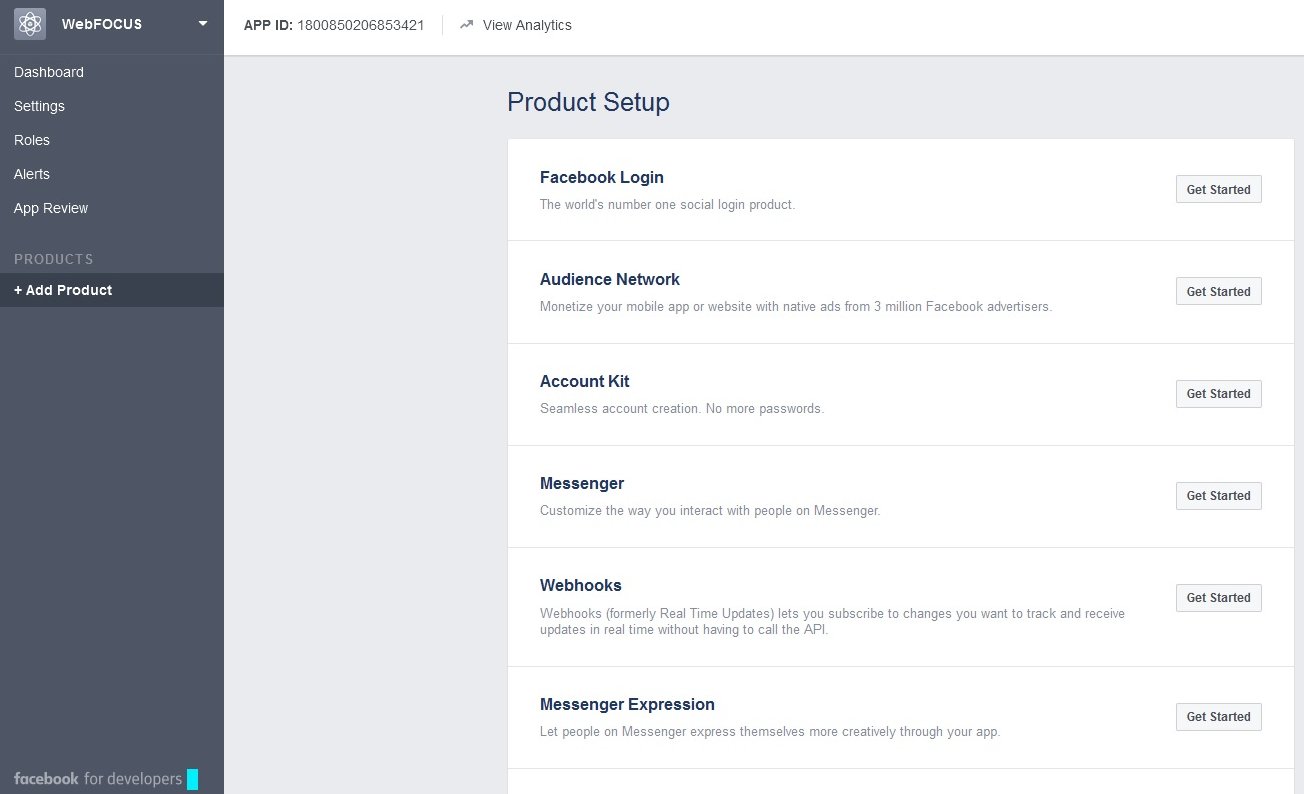This screenshot has height=794, width=1304.
Task: Click 'Customize the way you interact' Messenger description
Action: coord(710,510)
